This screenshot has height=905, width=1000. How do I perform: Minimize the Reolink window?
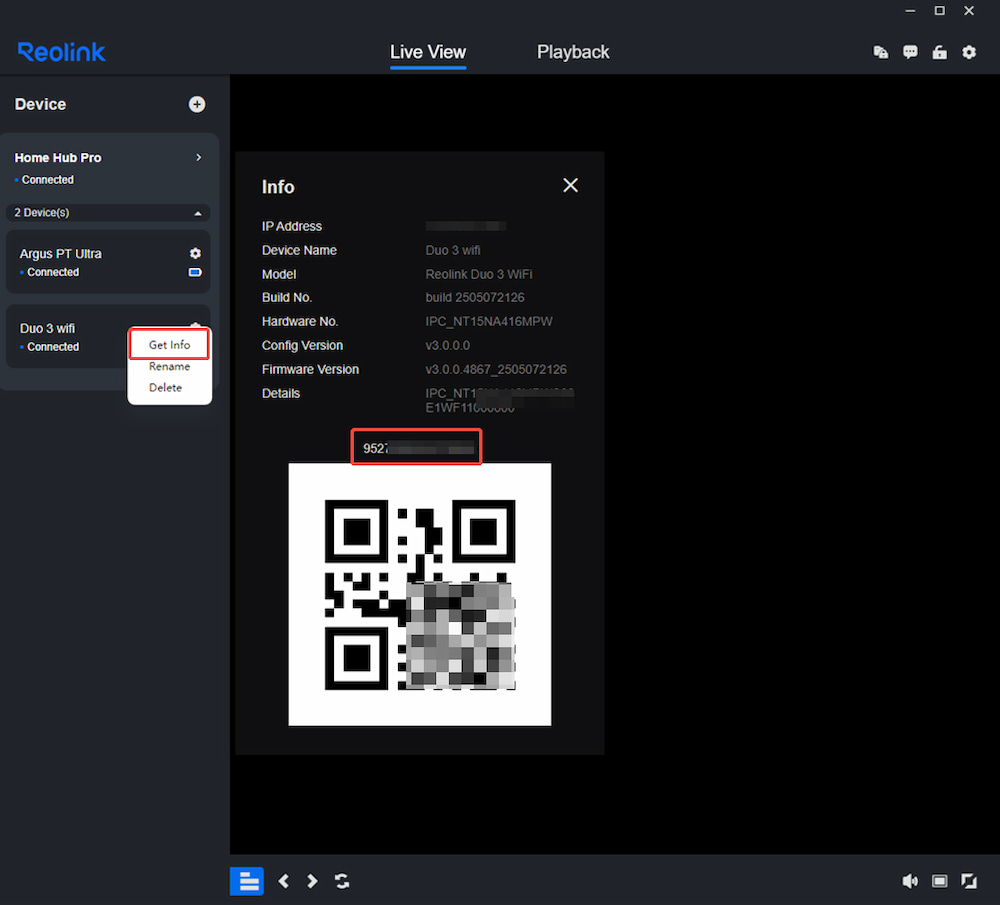pyautogui.click(x=910, y=11)
